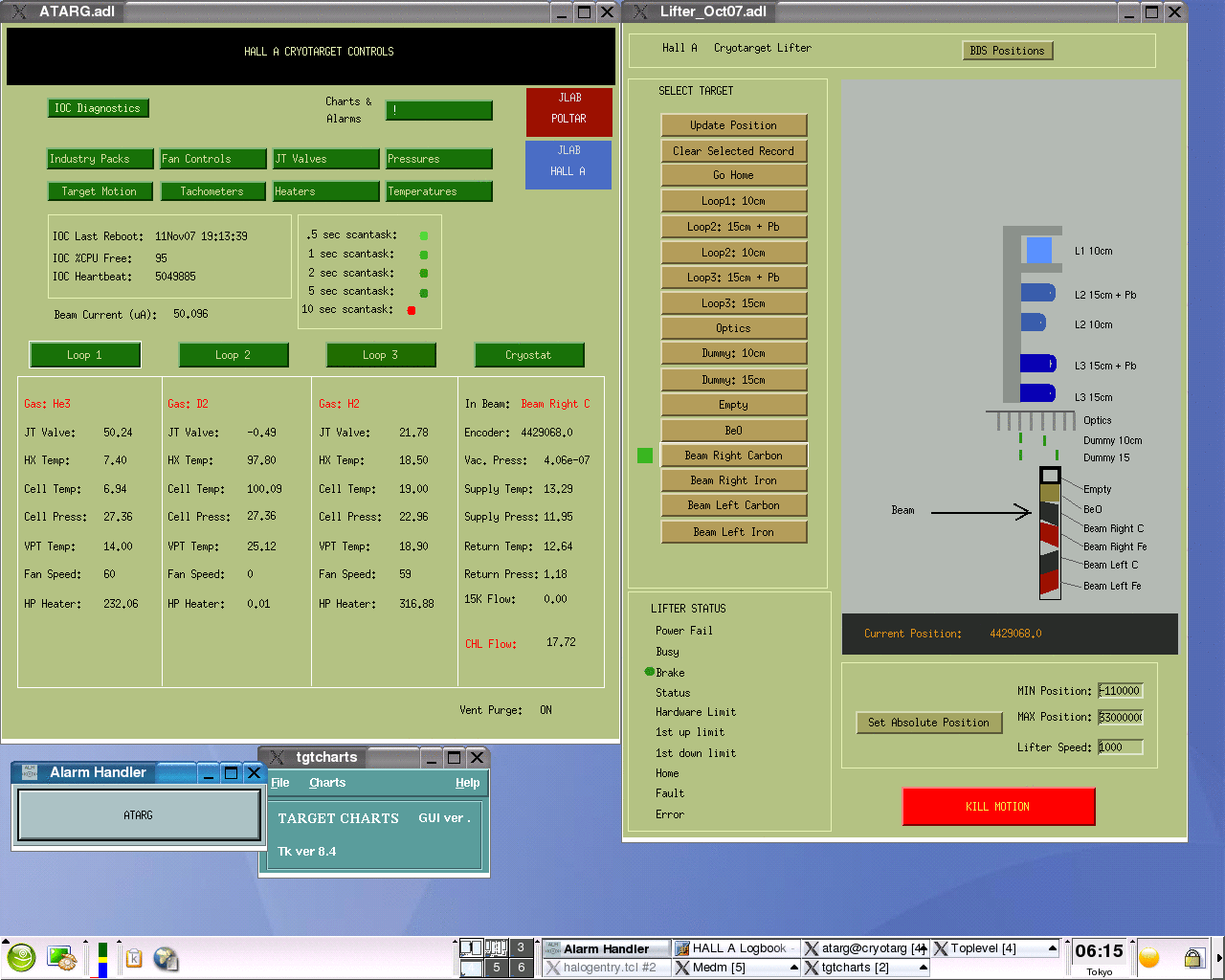Select target Loop1: 10cm
This screenshot has height=980, width=1225.
[734, 201]
